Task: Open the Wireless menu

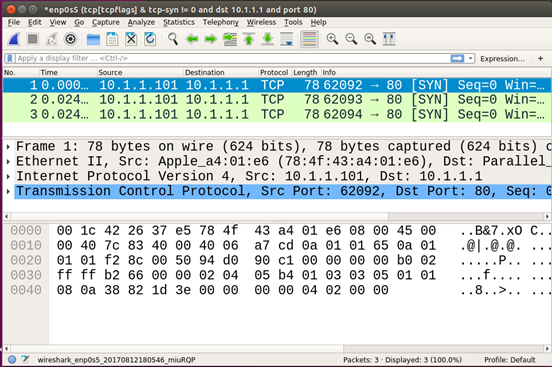Action: pos(261,22)
